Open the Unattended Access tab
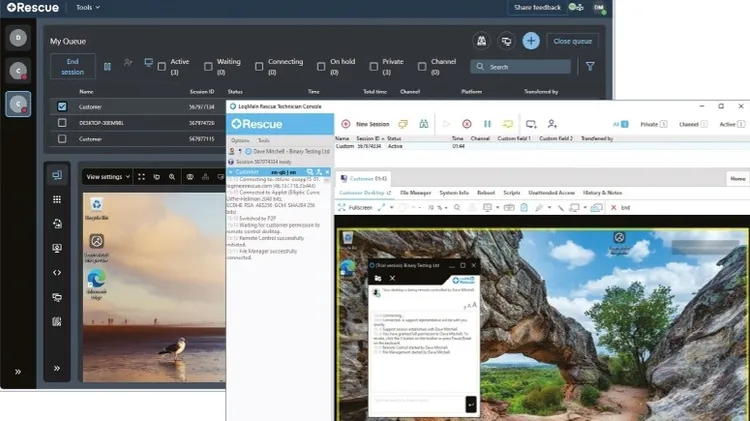 tap(551, 192)
